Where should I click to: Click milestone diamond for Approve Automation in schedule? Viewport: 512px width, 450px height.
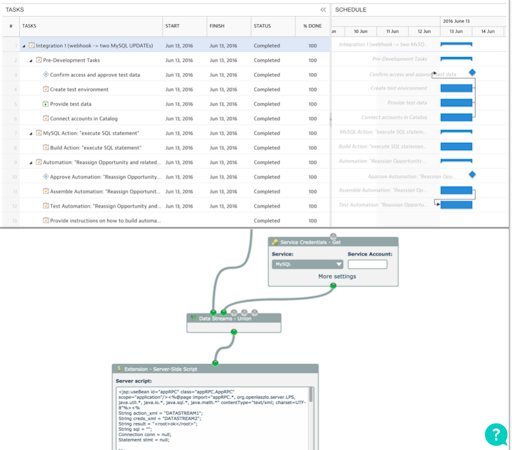pyautogui.click(x=472, y=174)
